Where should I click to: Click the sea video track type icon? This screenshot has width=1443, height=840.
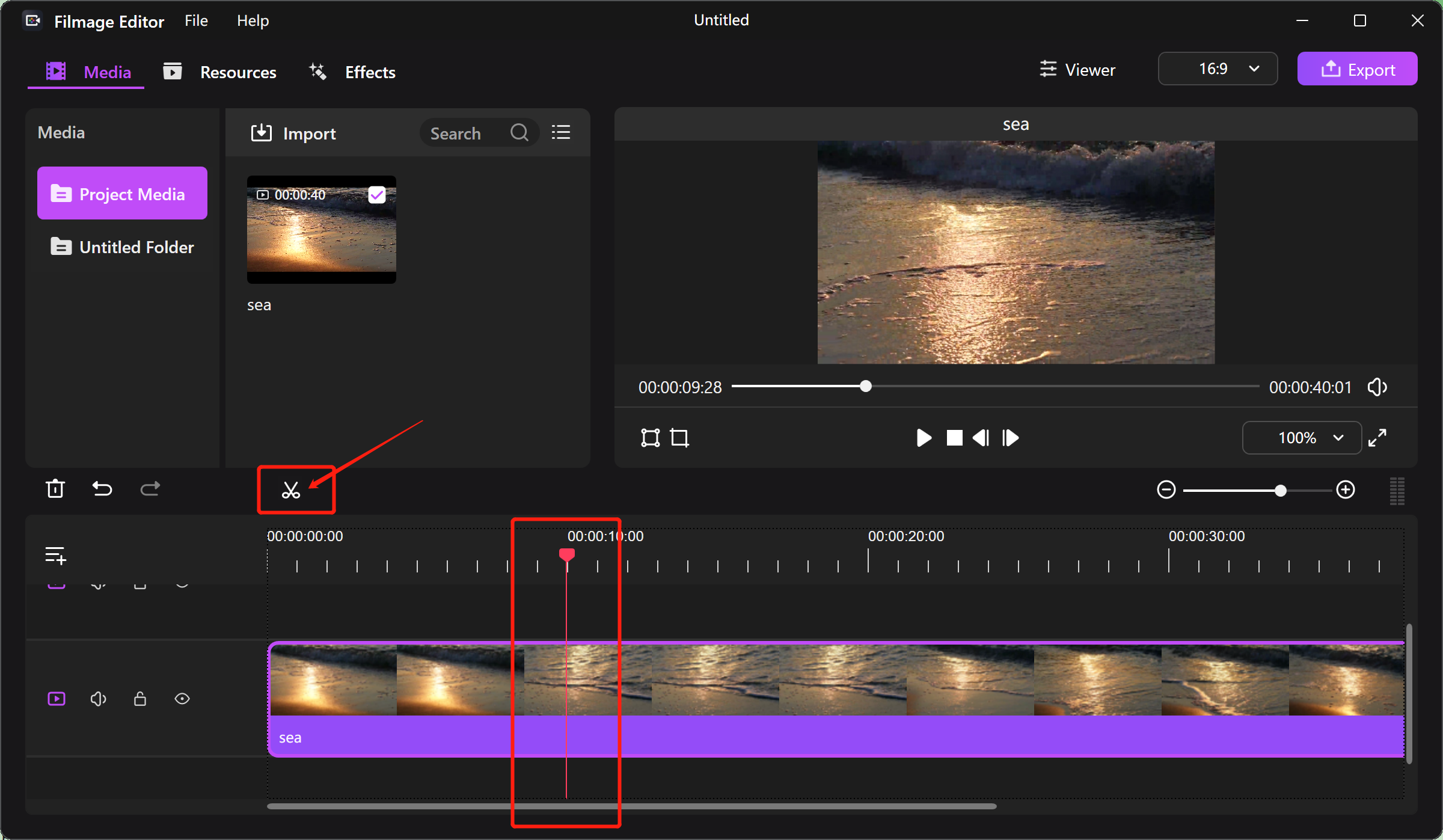pyautogui.click(x=57, y=699)
